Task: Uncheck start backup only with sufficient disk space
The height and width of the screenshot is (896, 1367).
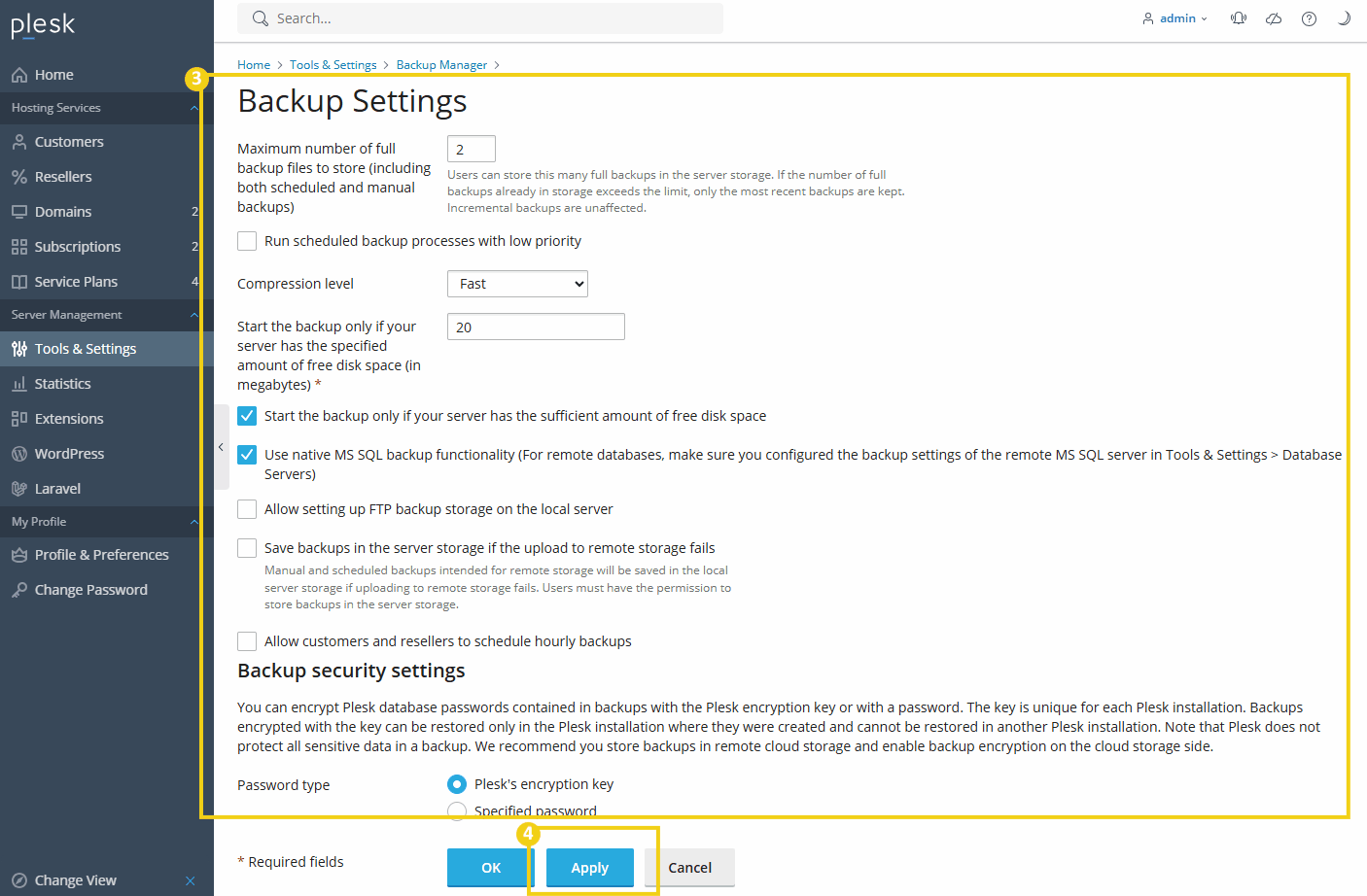Action: [247, 416]
